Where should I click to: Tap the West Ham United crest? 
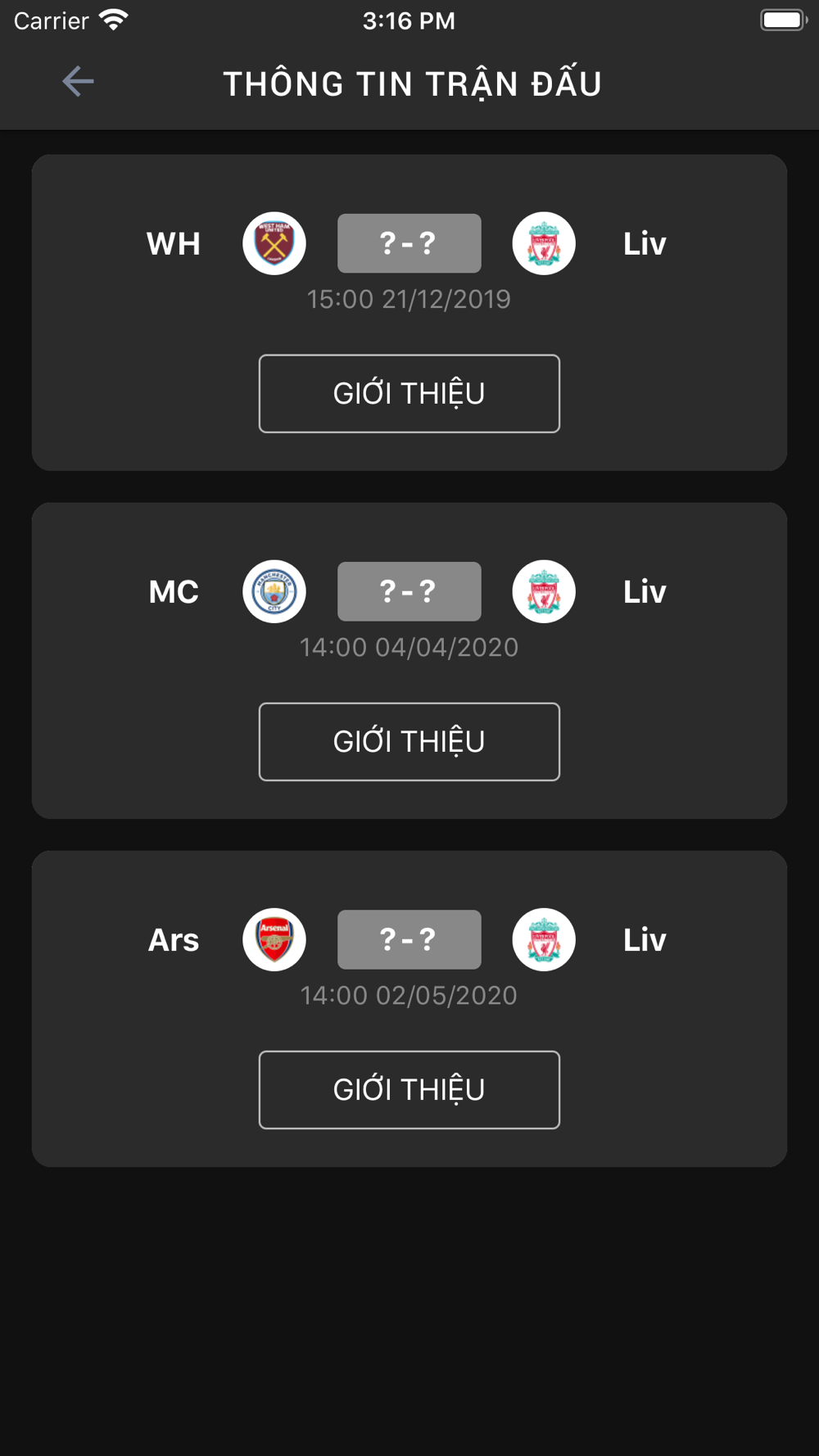pyautogui.click(x=274, y=243)
